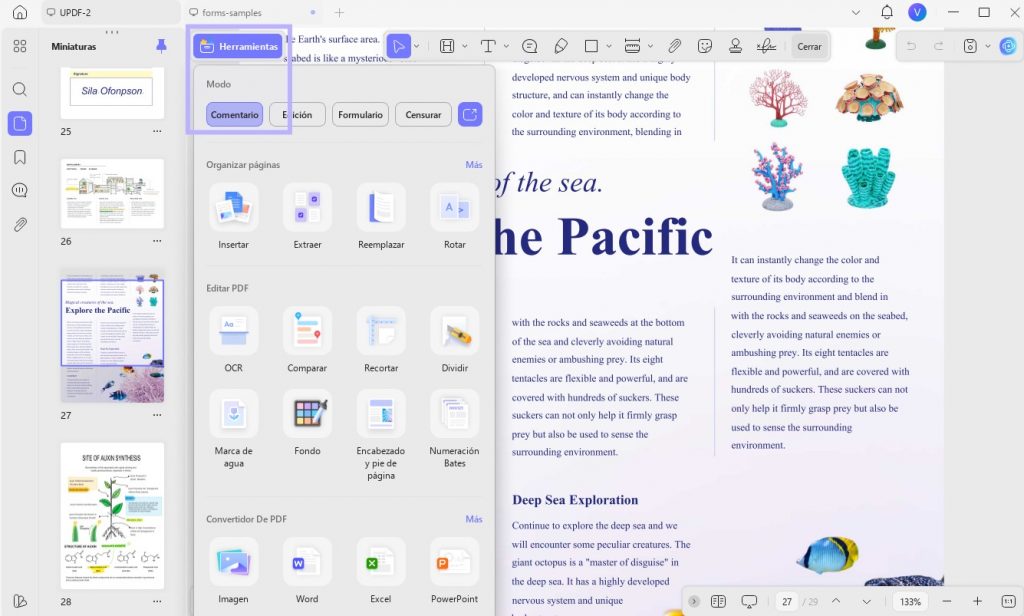Go to previous page with up chevron
The image size is (1024, 616).
tap(836, 601)
